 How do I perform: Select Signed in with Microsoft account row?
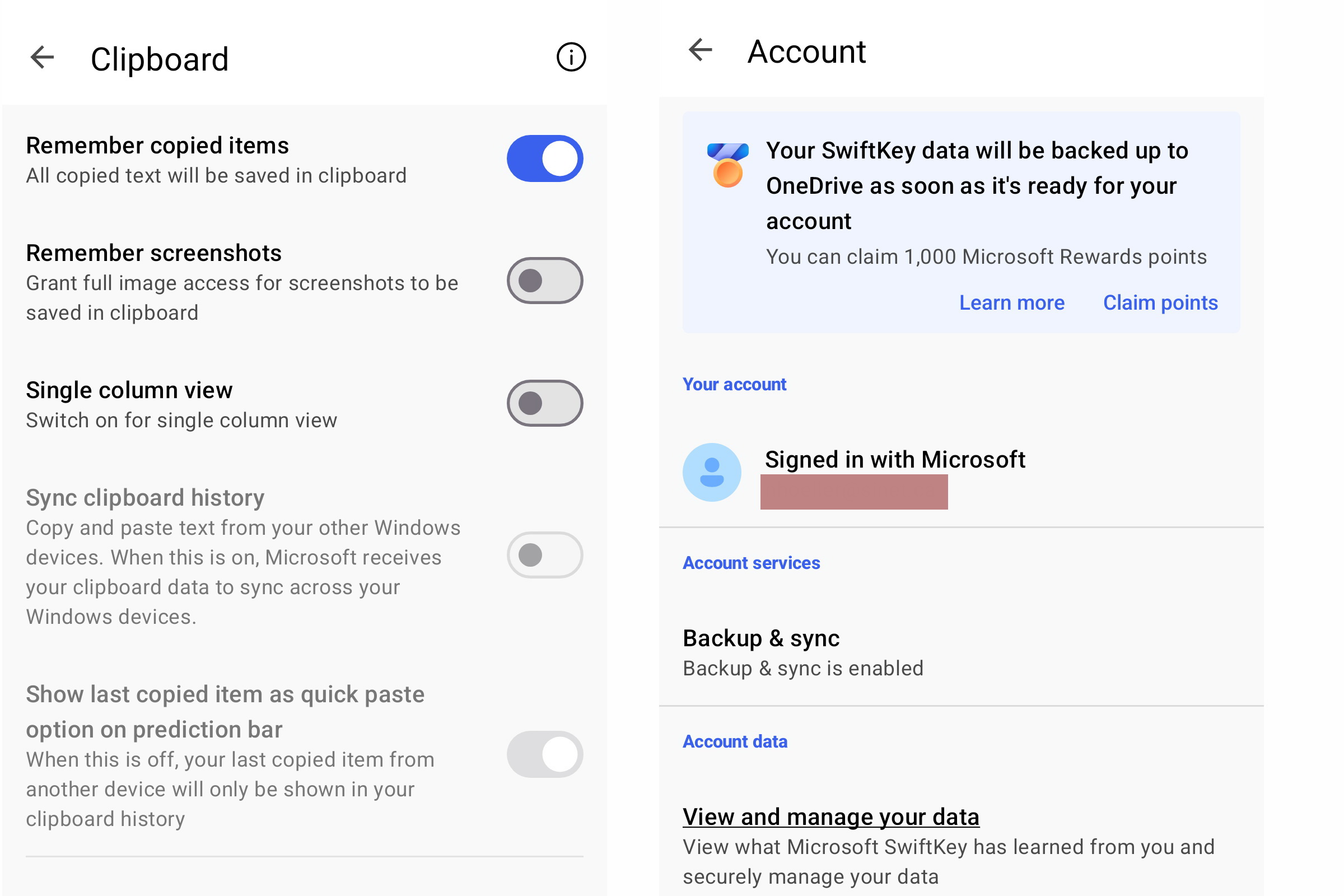click(960, 473)
